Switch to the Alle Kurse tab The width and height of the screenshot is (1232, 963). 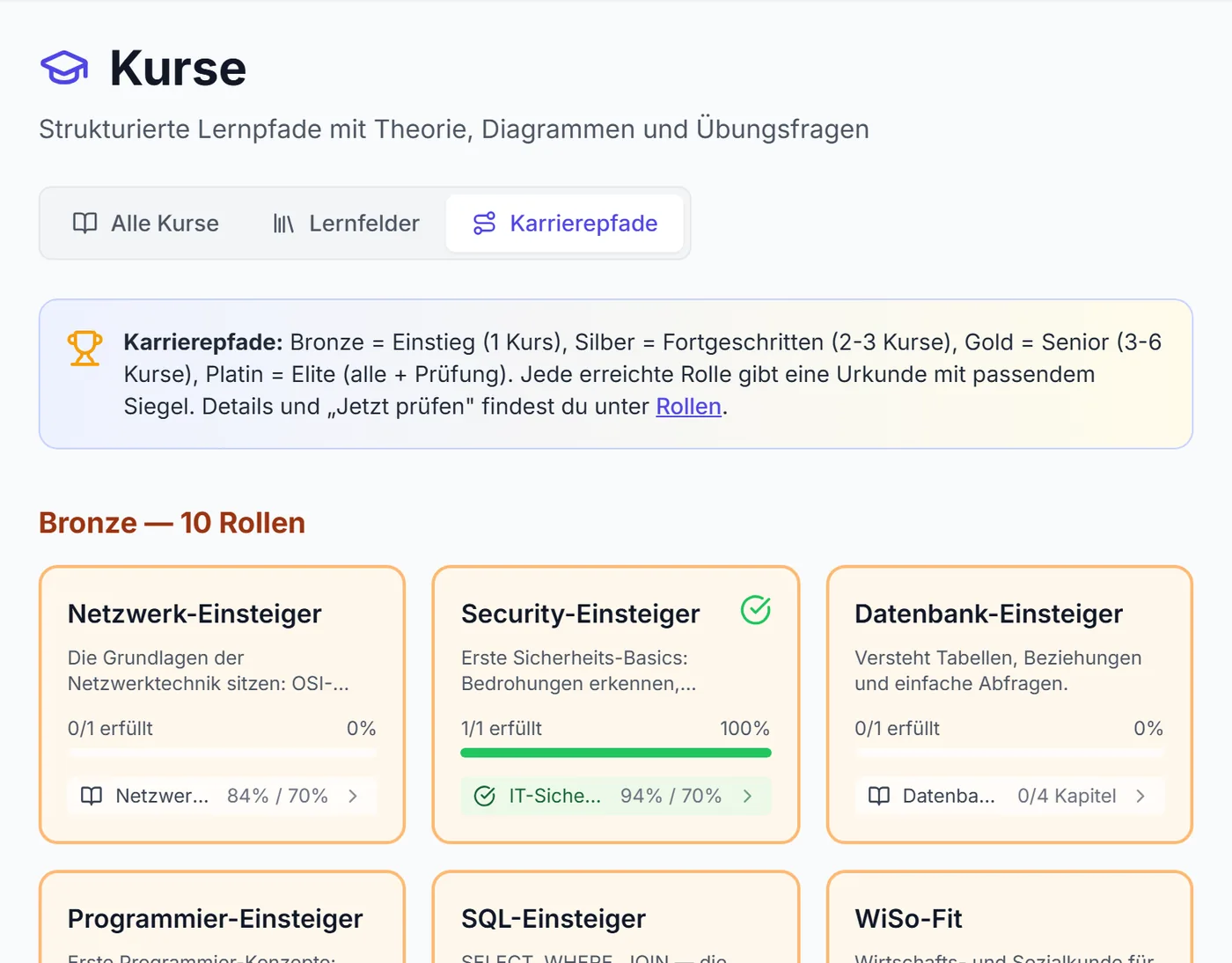[145, 224]
